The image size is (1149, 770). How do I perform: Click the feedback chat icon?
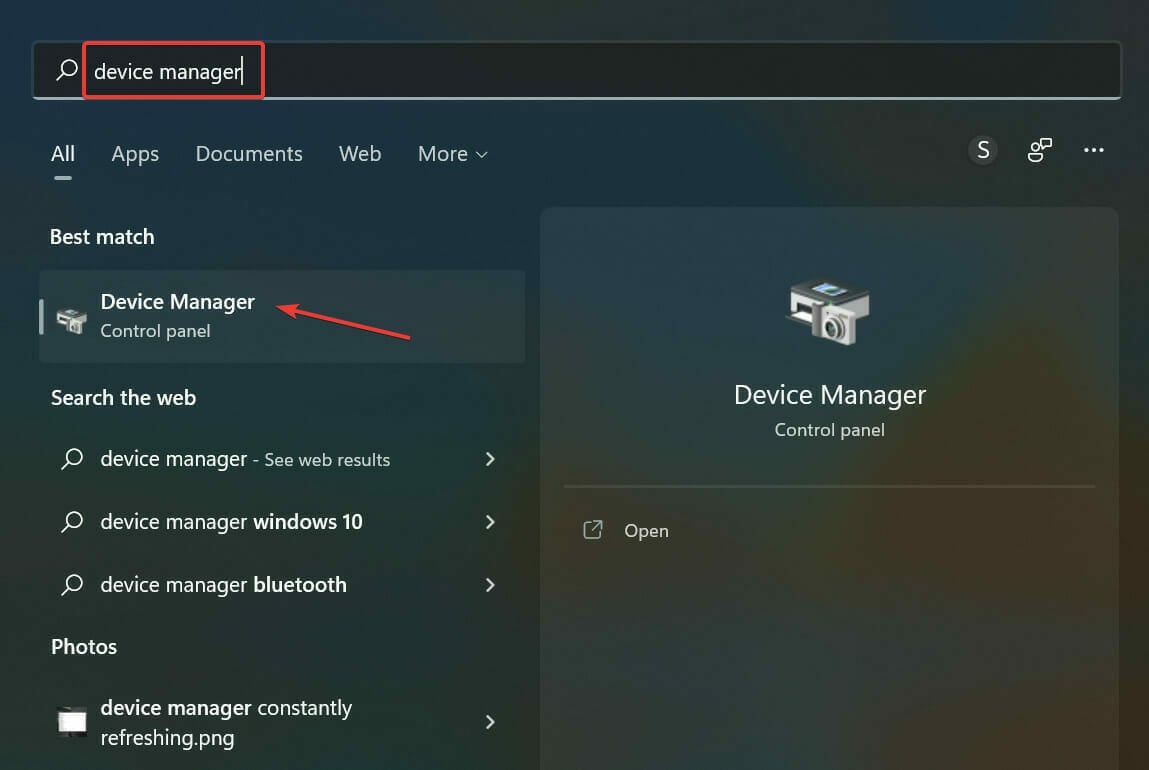(x=1040, y=150)
